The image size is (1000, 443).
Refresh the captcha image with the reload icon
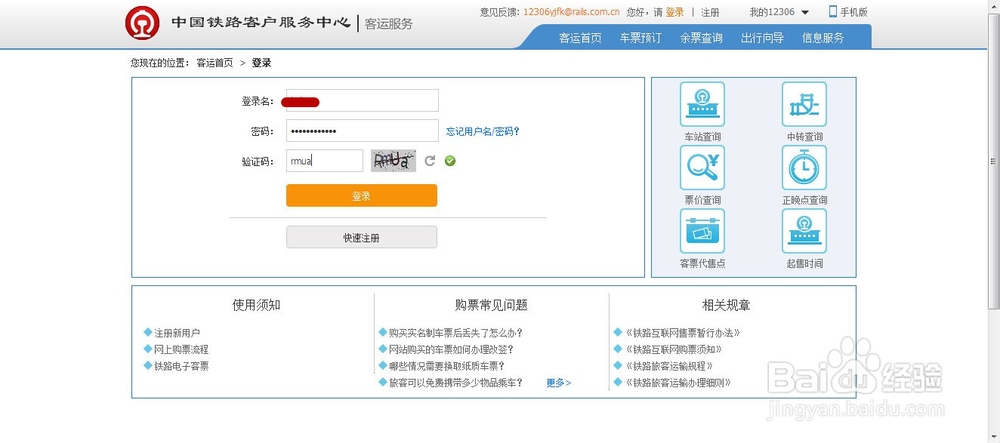click(430, 161)
